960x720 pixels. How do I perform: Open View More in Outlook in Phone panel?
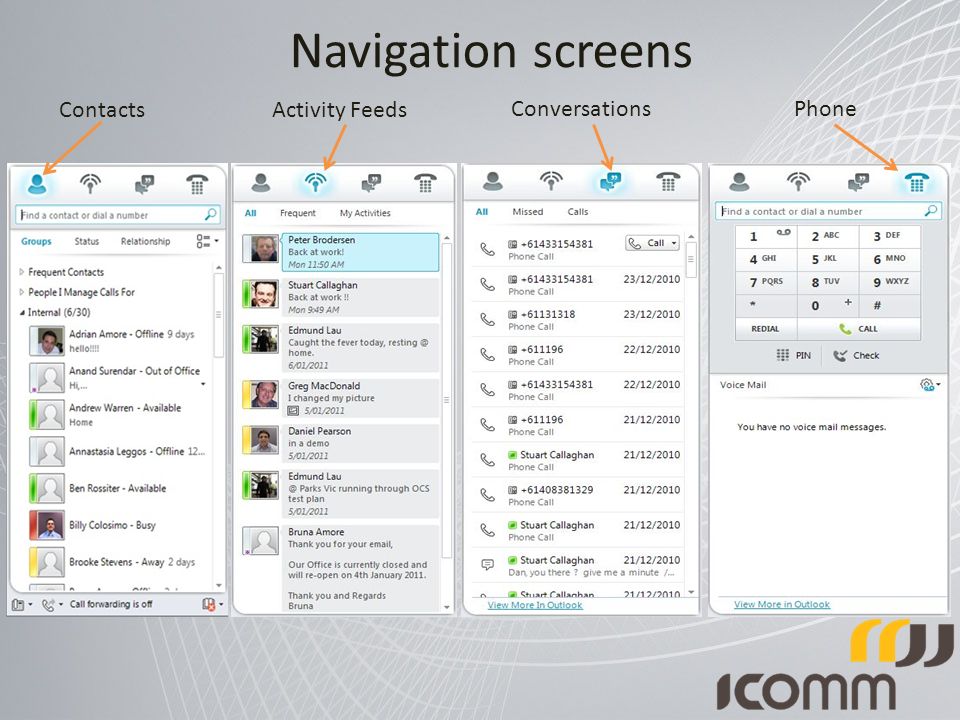782,604
